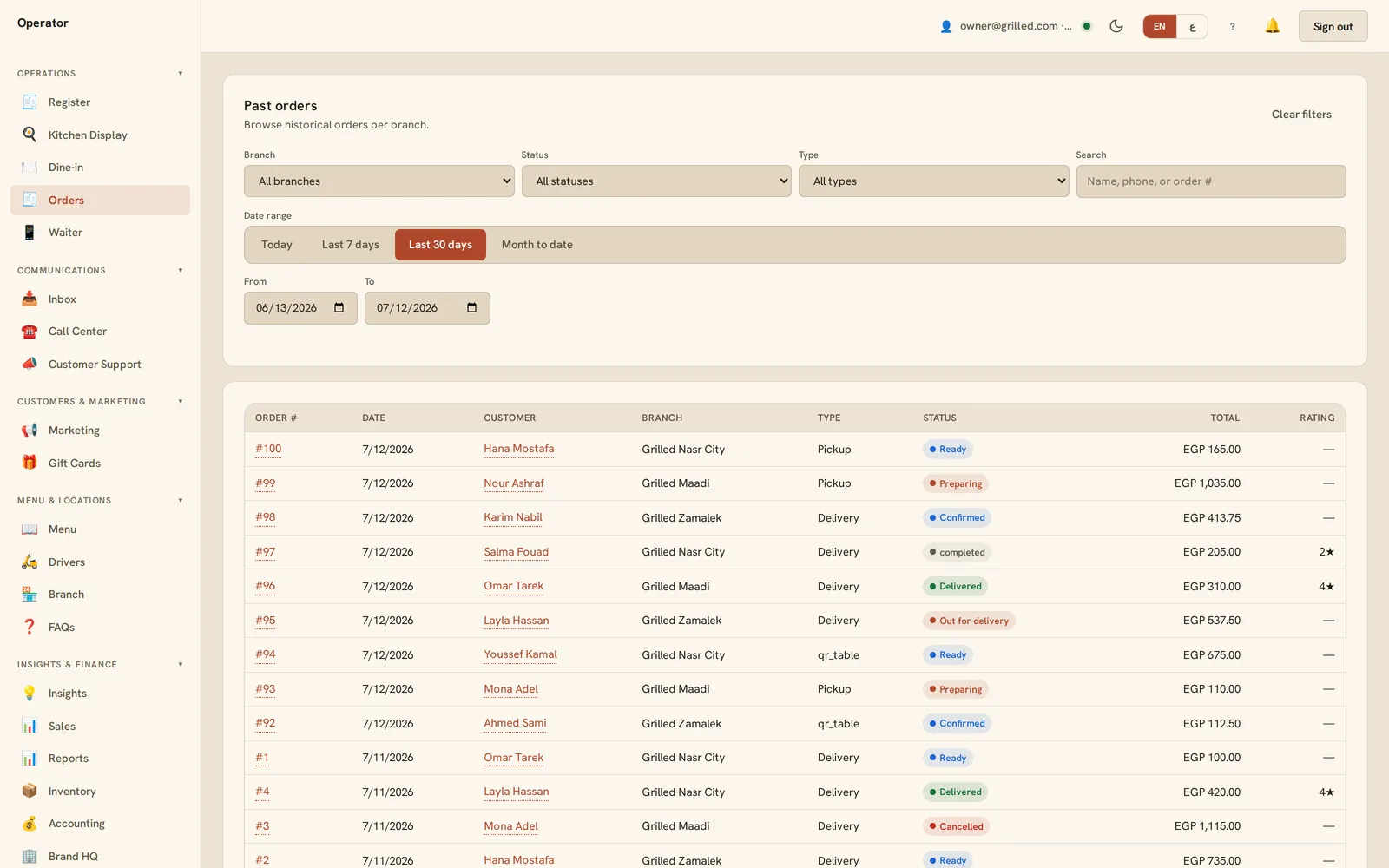This screenshot has height=868, width=1389.
Task: Open the notifications bell icon
Action: tap(1272, 26)
